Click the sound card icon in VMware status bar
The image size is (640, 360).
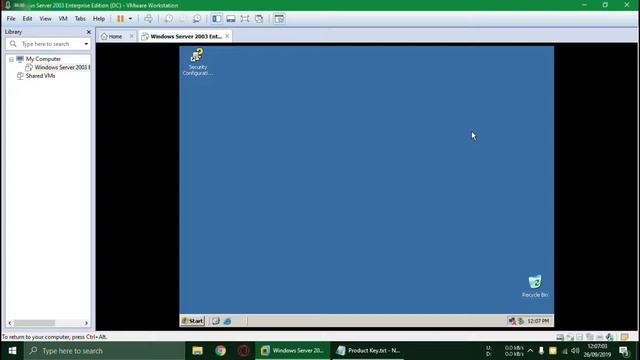coord(609,337)
